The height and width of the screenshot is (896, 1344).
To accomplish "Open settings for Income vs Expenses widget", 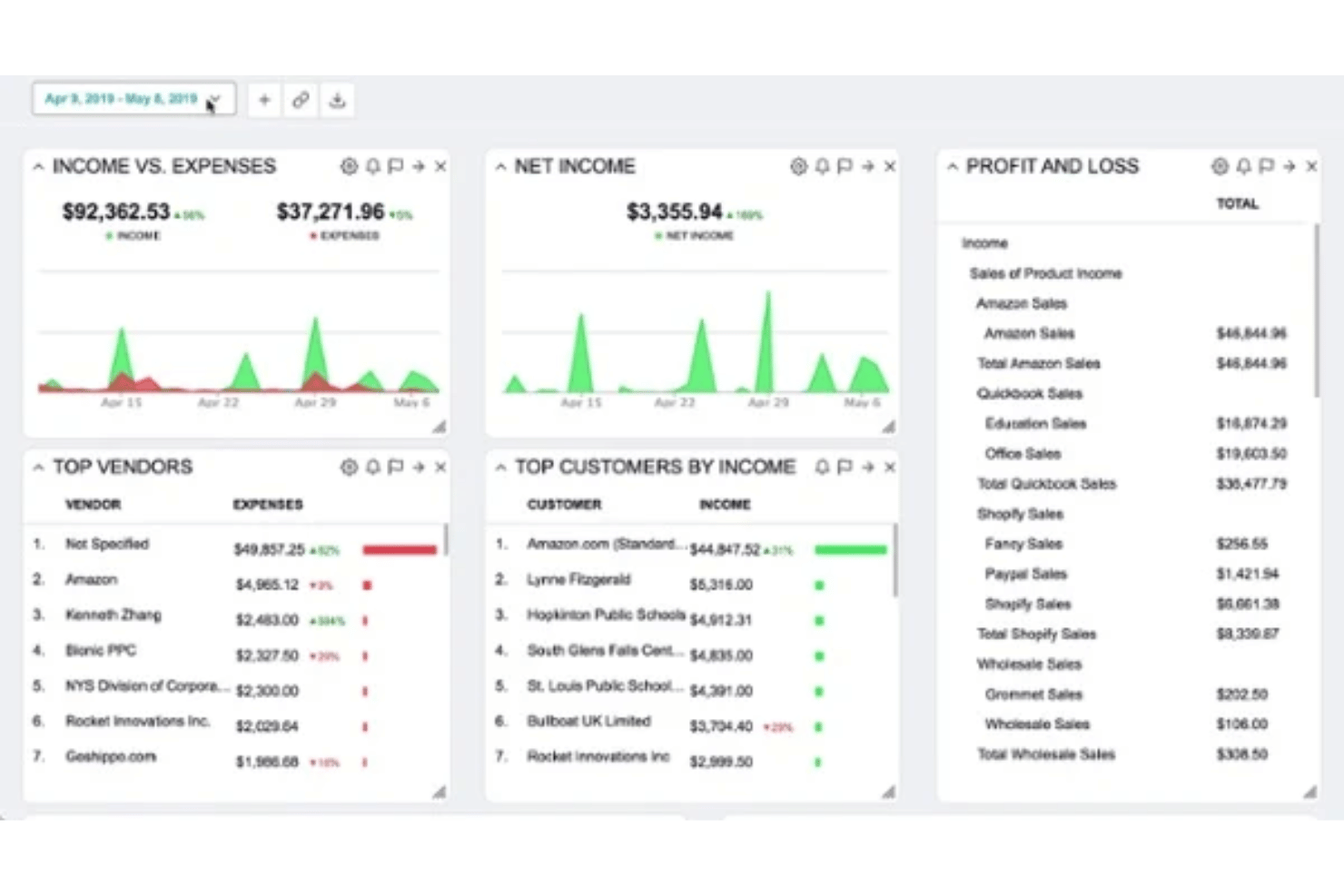I will (349, 166).
